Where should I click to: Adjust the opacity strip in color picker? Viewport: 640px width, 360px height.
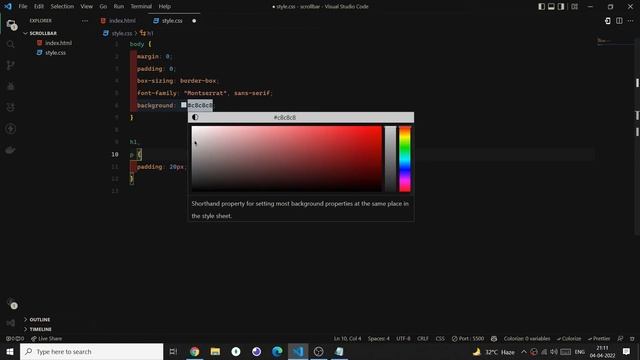click(x=390, y=159)
